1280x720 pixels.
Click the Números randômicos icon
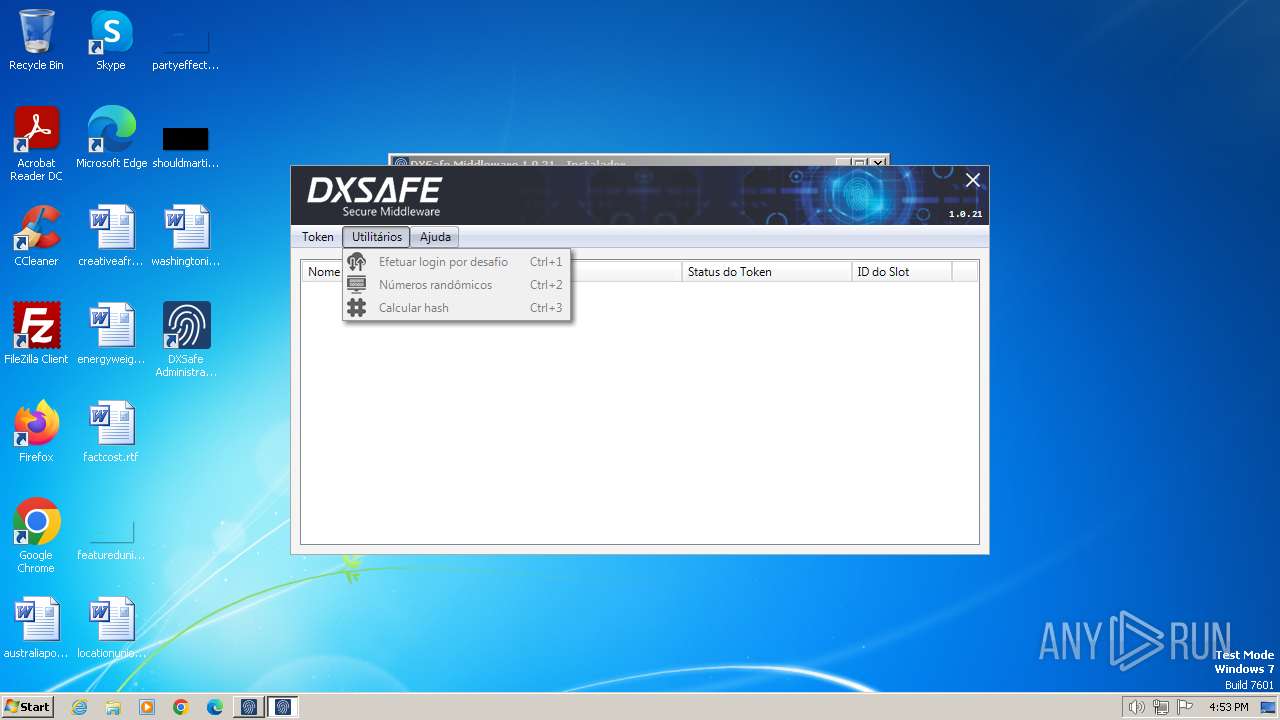357,285
